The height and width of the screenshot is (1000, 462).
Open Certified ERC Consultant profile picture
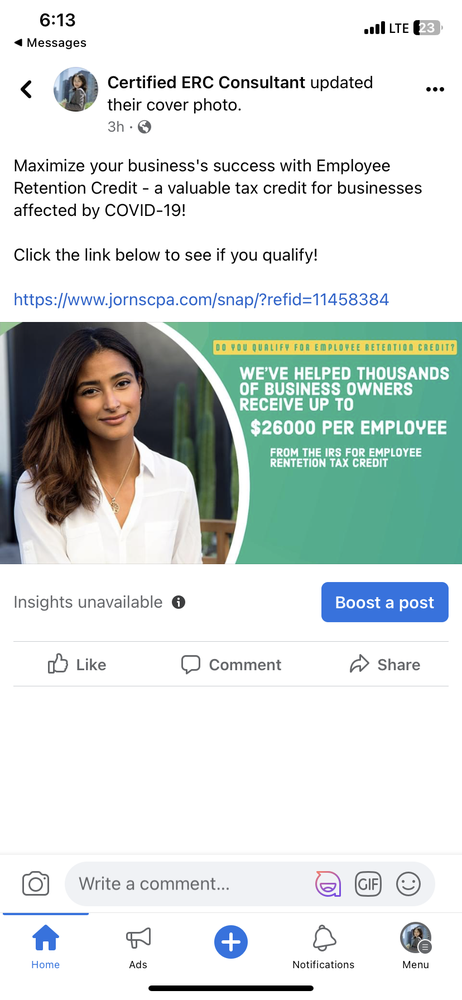pyautogui.click(x=75, y=89)
